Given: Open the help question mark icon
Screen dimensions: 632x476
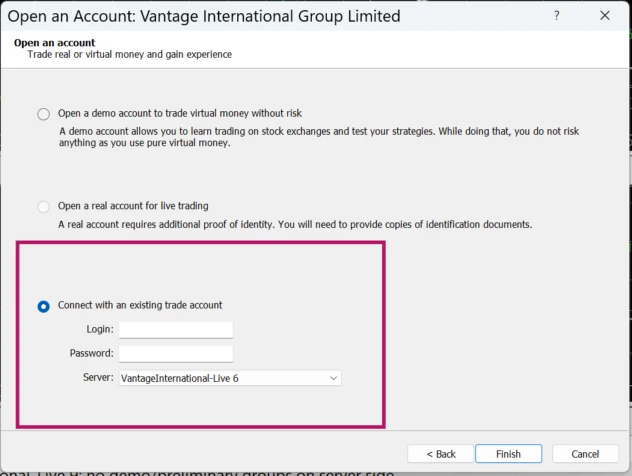Looking at the screenshot, I should [x=557, y=16].
